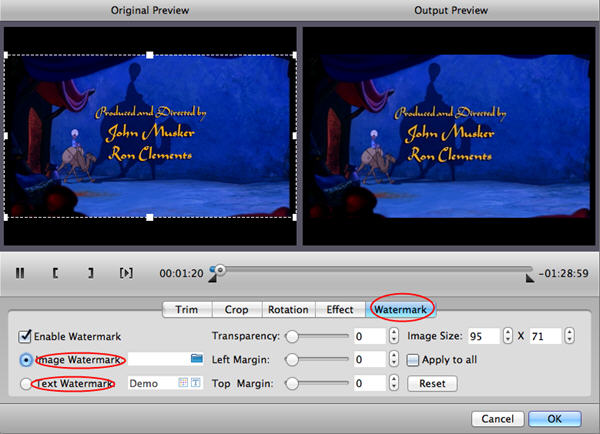The image size is (600, 434).
Task: Click Image Size height field showing 71
Action: tap(546, 336)
